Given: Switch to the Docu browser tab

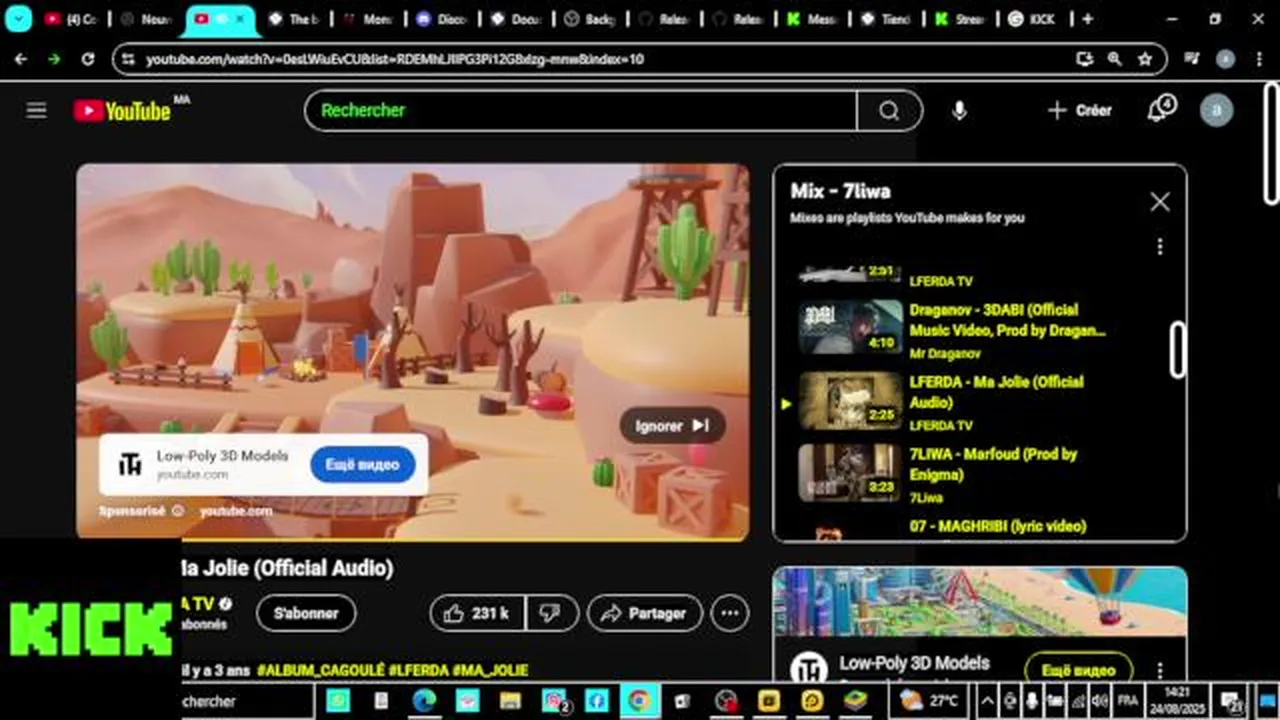Looking at the screenshot, I should coord(514,19).
